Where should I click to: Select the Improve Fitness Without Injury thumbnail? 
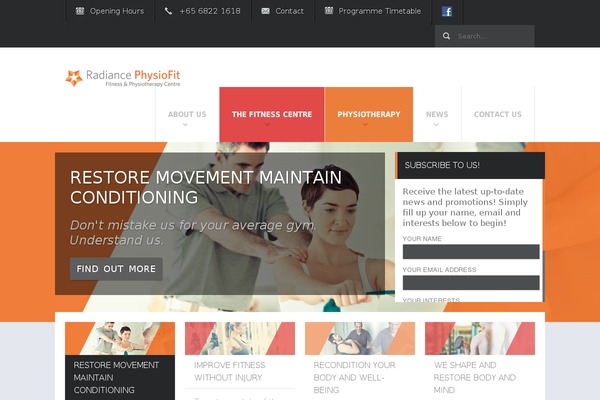click(240, 338)
